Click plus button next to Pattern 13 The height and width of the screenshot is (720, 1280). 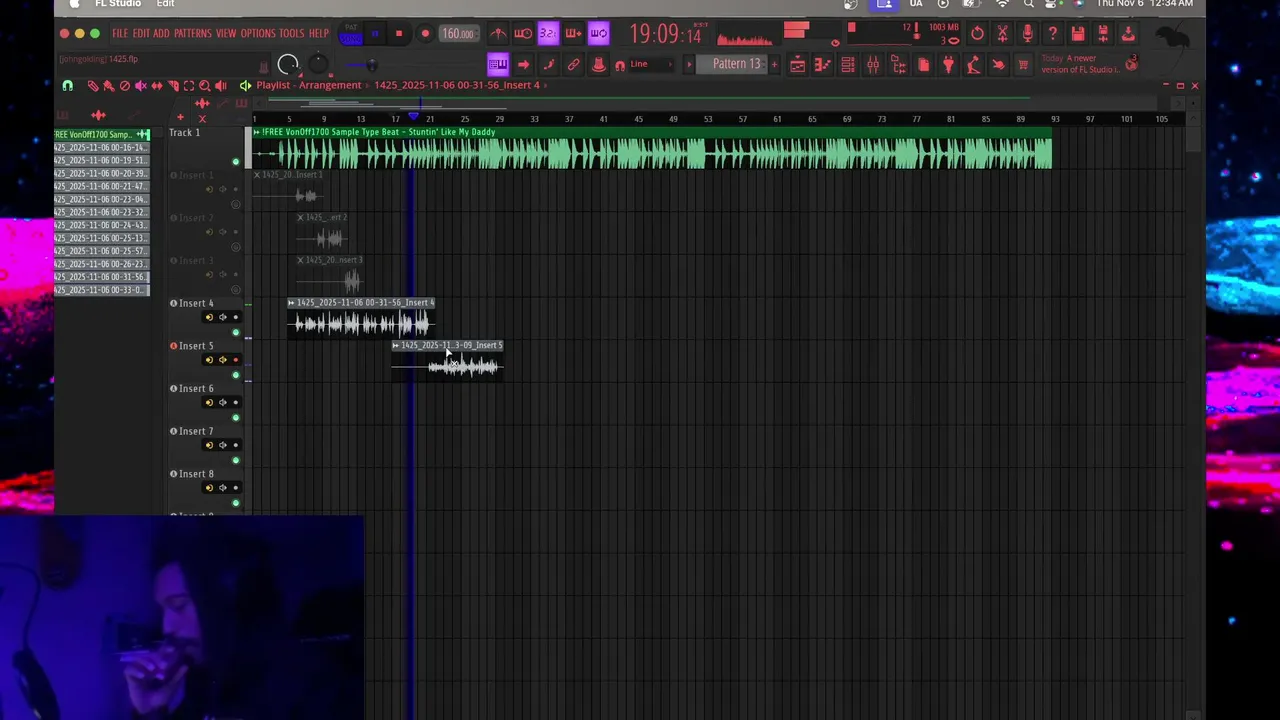pyautogui.click(x=774, y=64)
